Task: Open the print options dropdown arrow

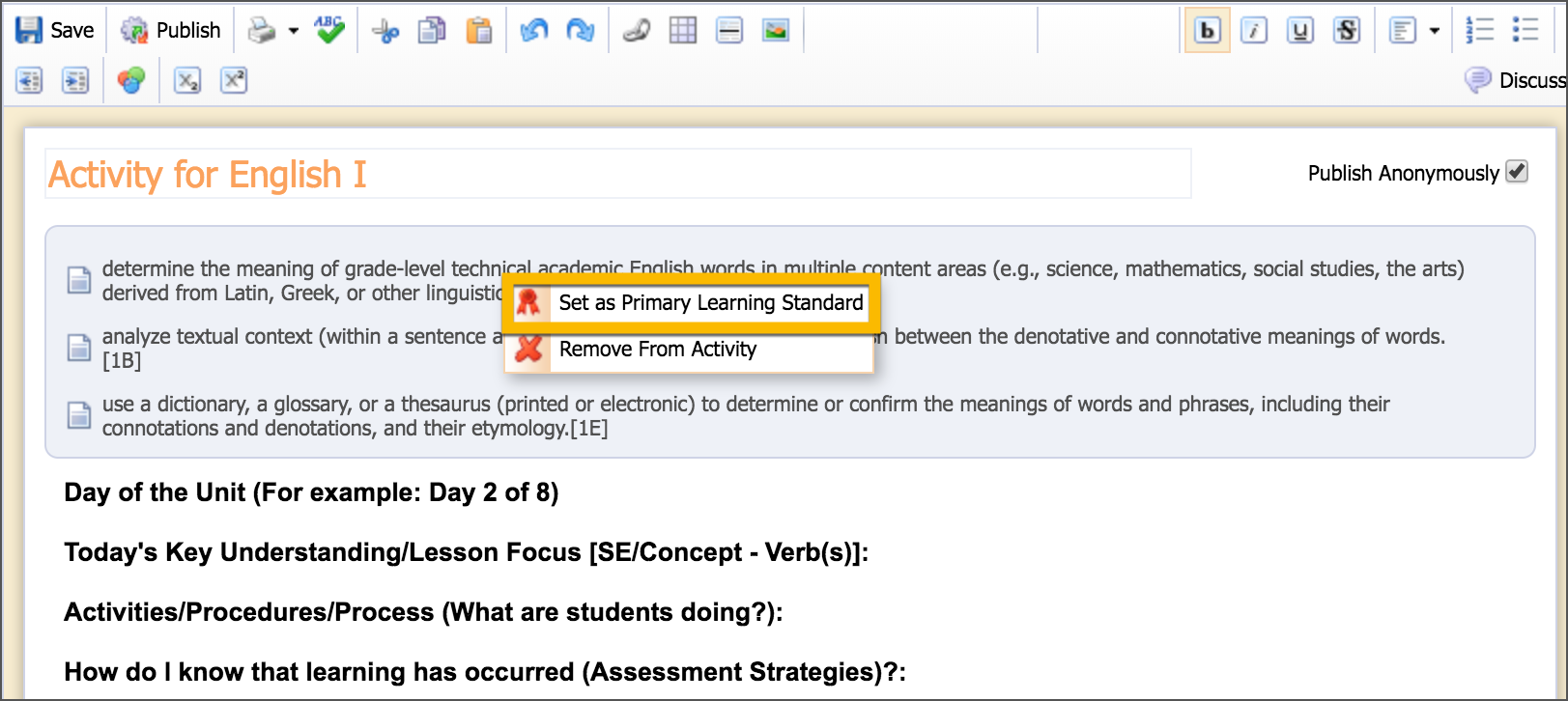Action: (294, 31)
